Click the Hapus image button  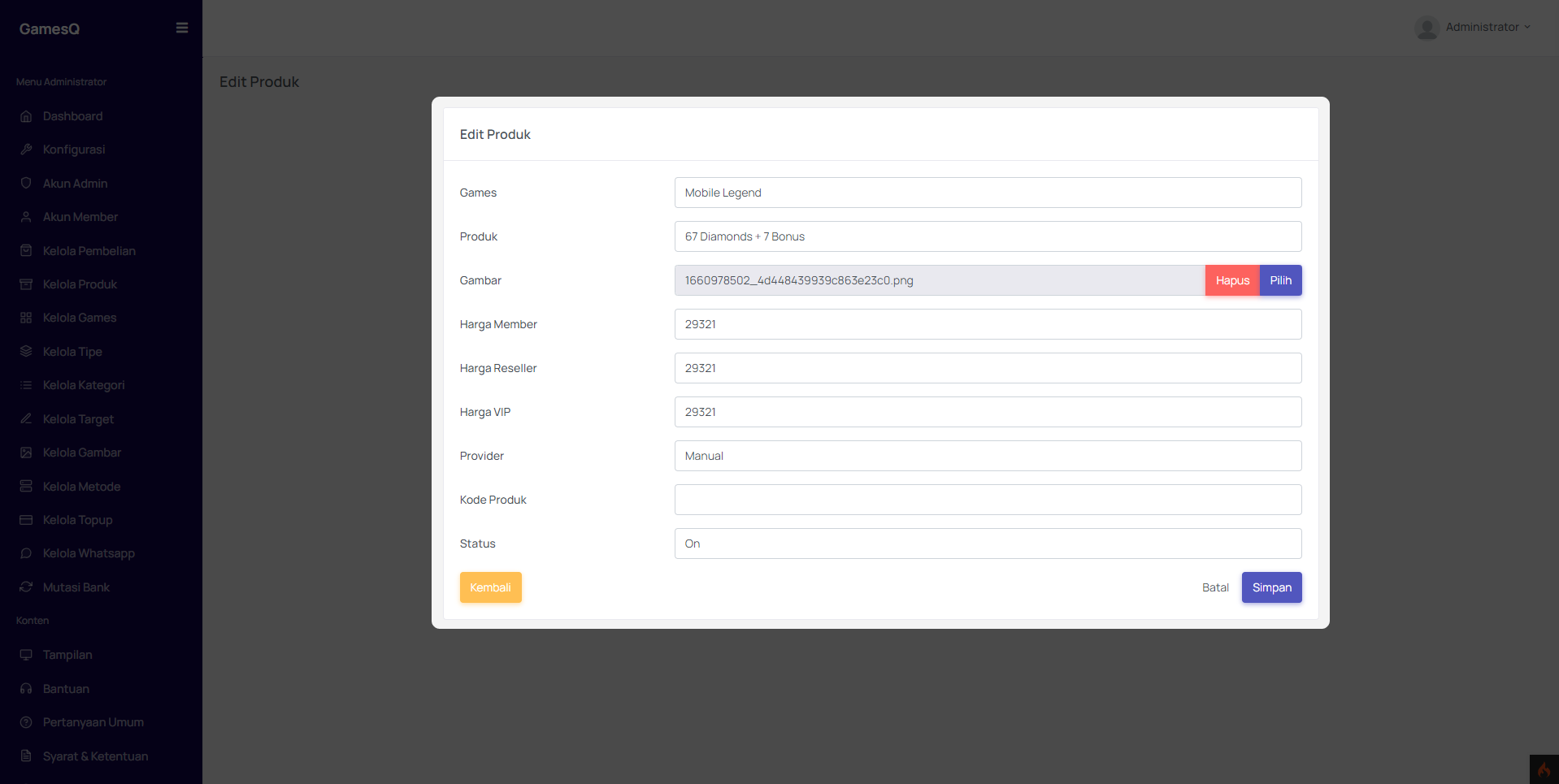(x=1232, y=280)
